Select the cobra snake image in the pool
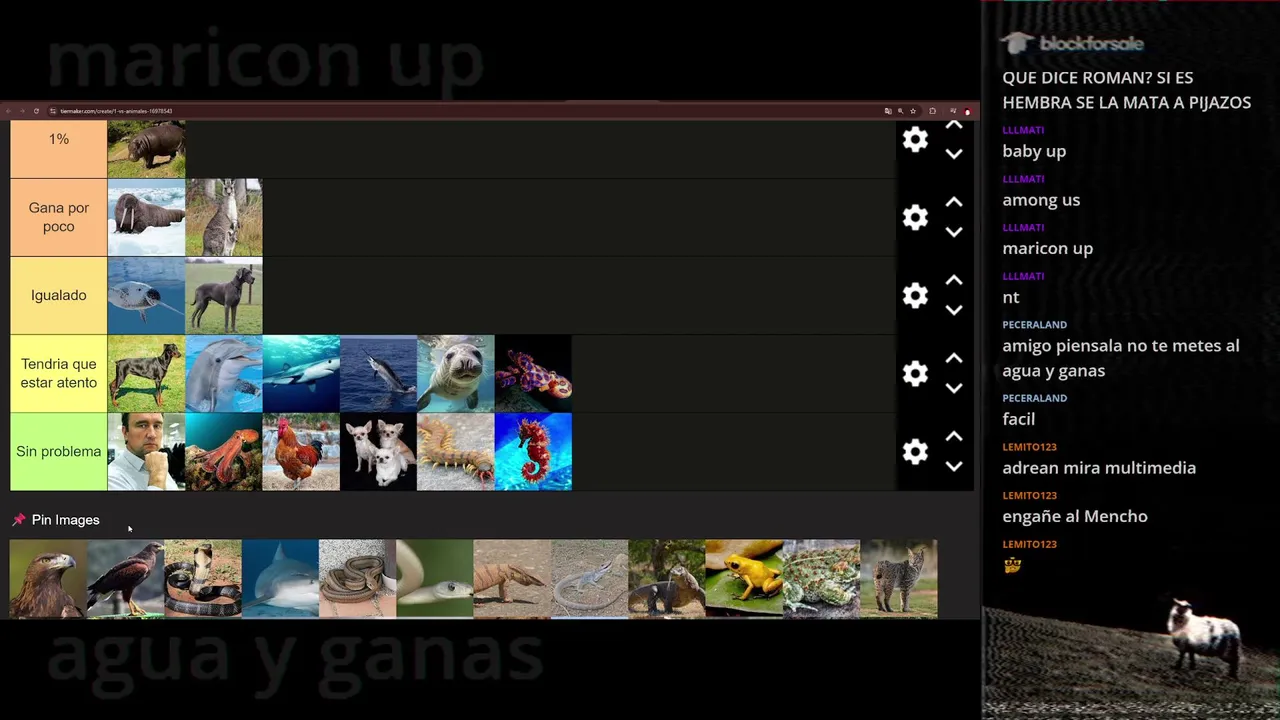The height and width of the screenshot is (720, 1280). 203,578
